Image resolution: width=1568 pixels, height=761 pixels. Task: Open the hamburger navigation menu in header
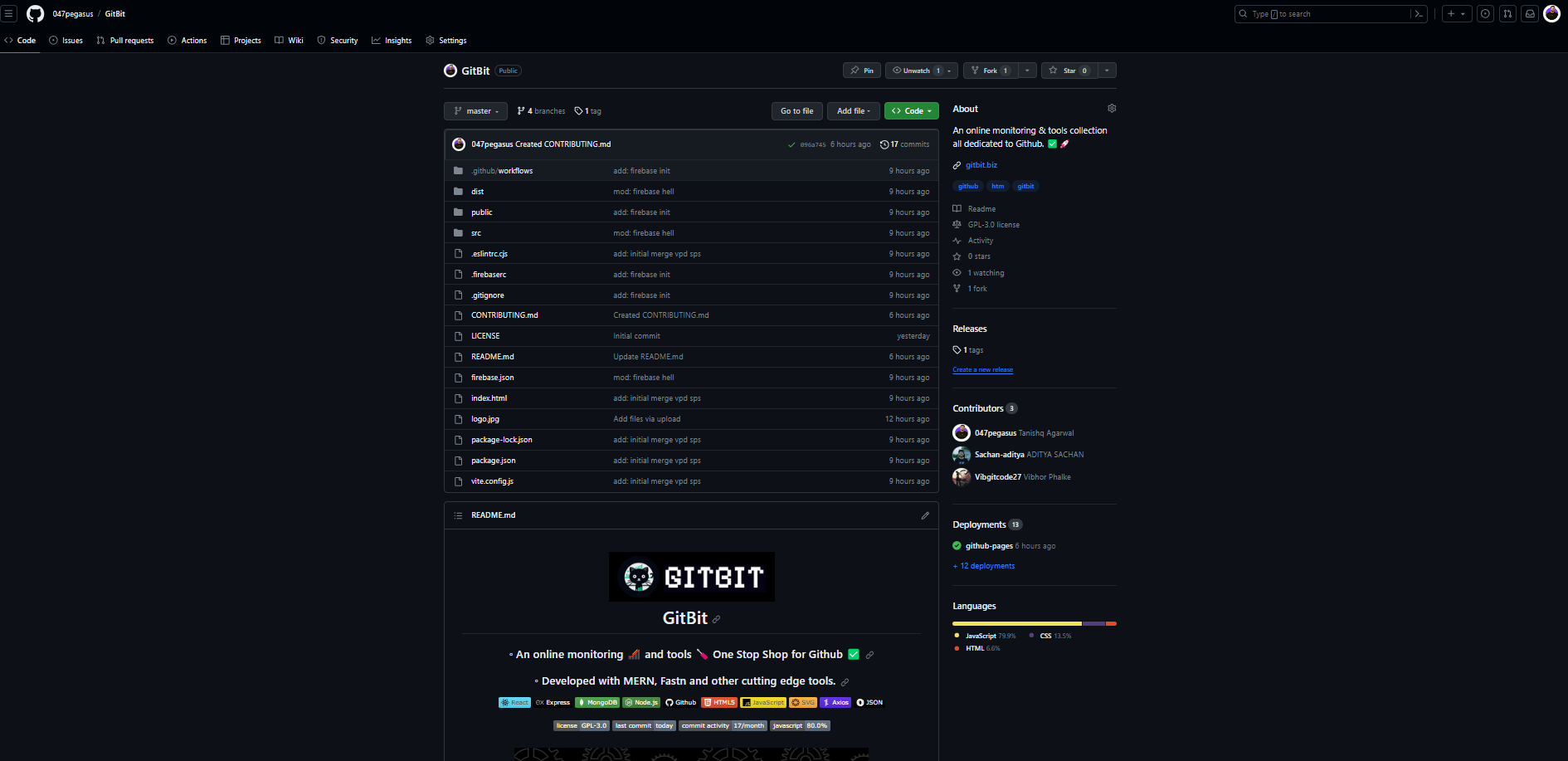pos(9,14)
